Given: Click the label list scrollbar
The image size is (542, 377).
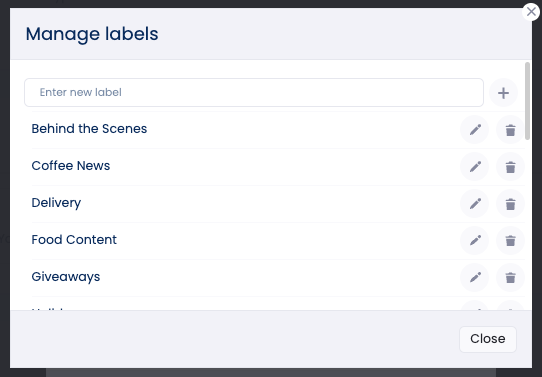Looking at the screenshot, I should click(527, 101).
